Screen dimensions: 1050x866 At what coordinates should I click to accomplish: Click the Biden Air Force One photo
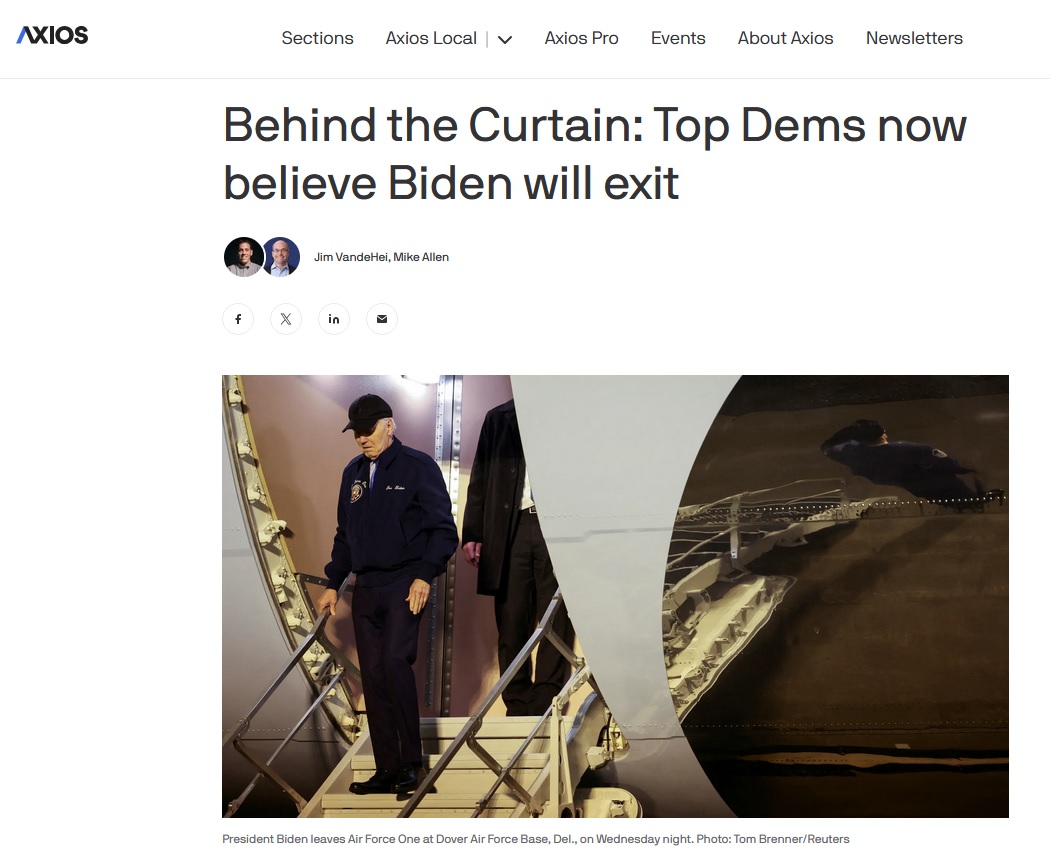[x=615, y=596]
